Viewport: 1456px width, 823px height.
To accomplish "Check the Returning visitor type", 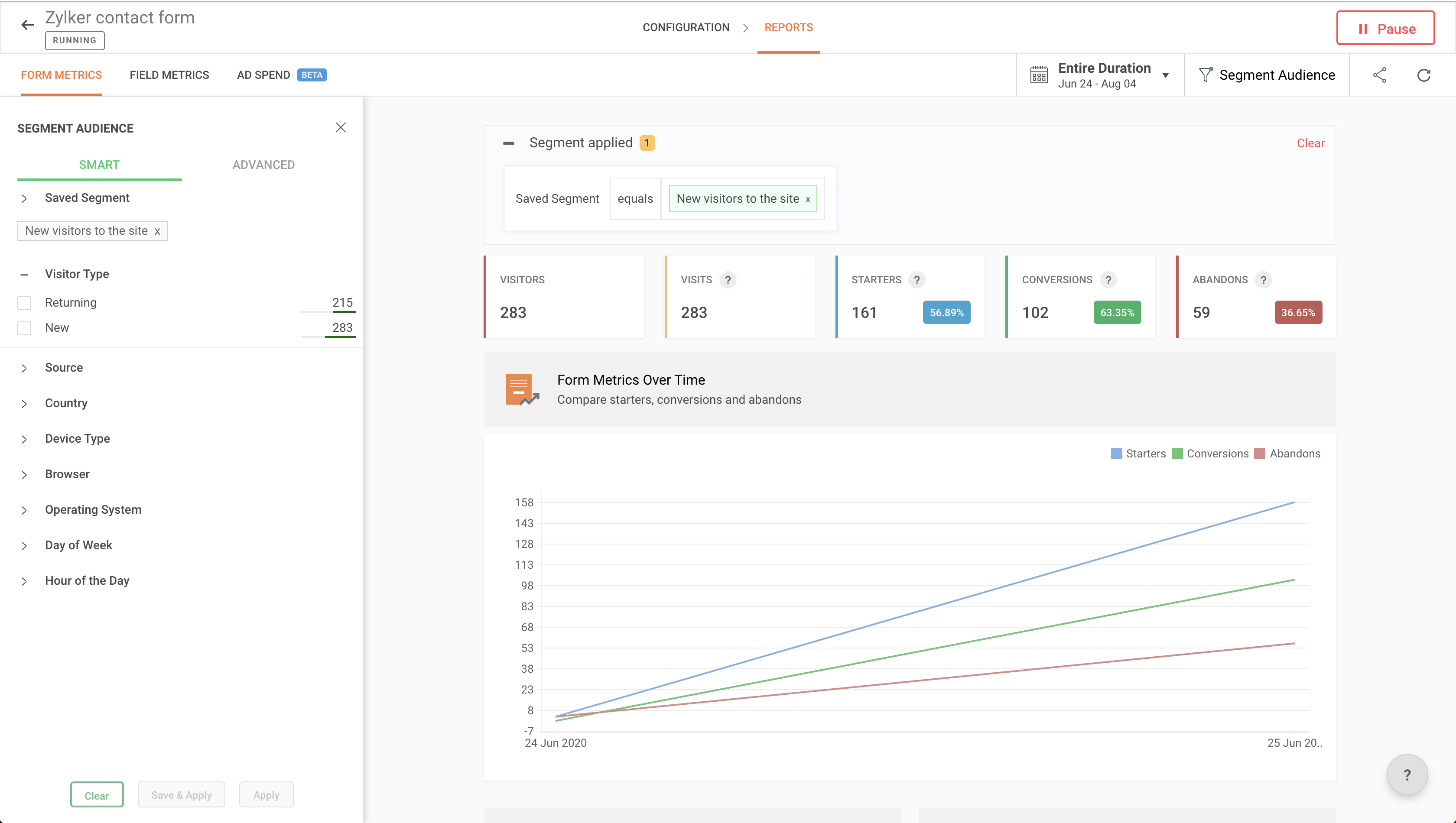I will 24,303.
